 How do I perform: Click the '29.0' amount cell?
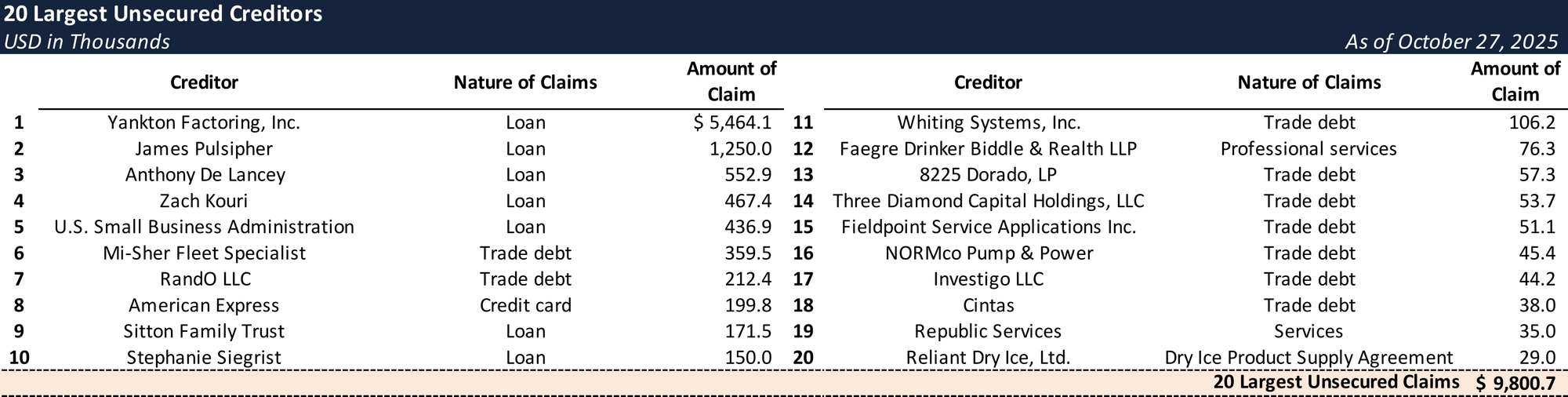click(x=1537, y=358)
